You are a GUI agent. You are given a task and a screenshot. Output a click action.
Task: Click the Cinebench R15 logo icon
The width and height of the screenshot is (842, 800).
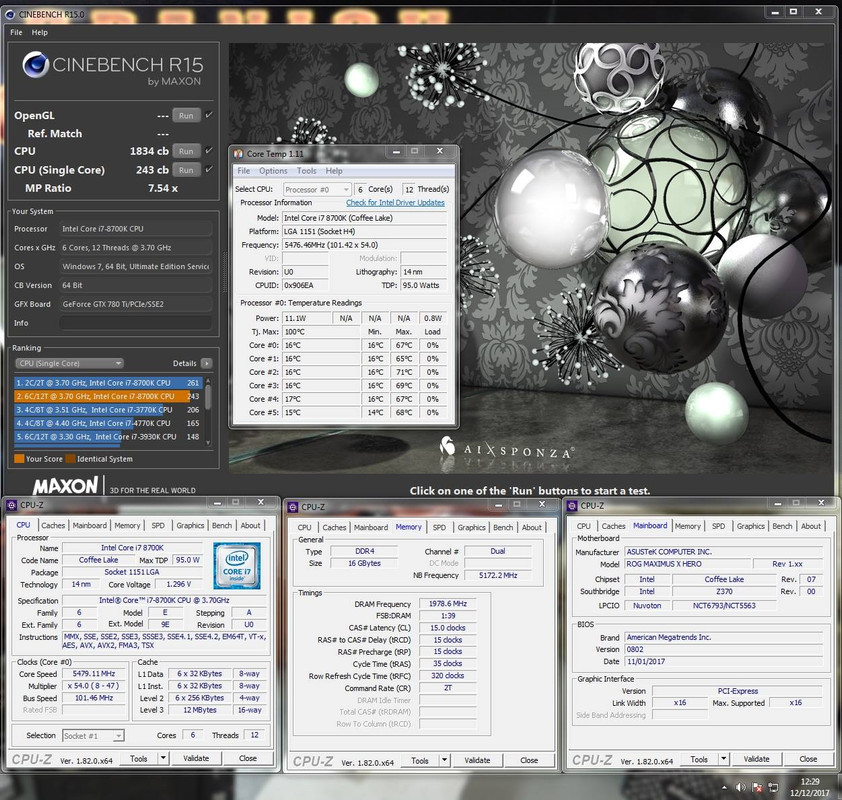coord(35,65)
